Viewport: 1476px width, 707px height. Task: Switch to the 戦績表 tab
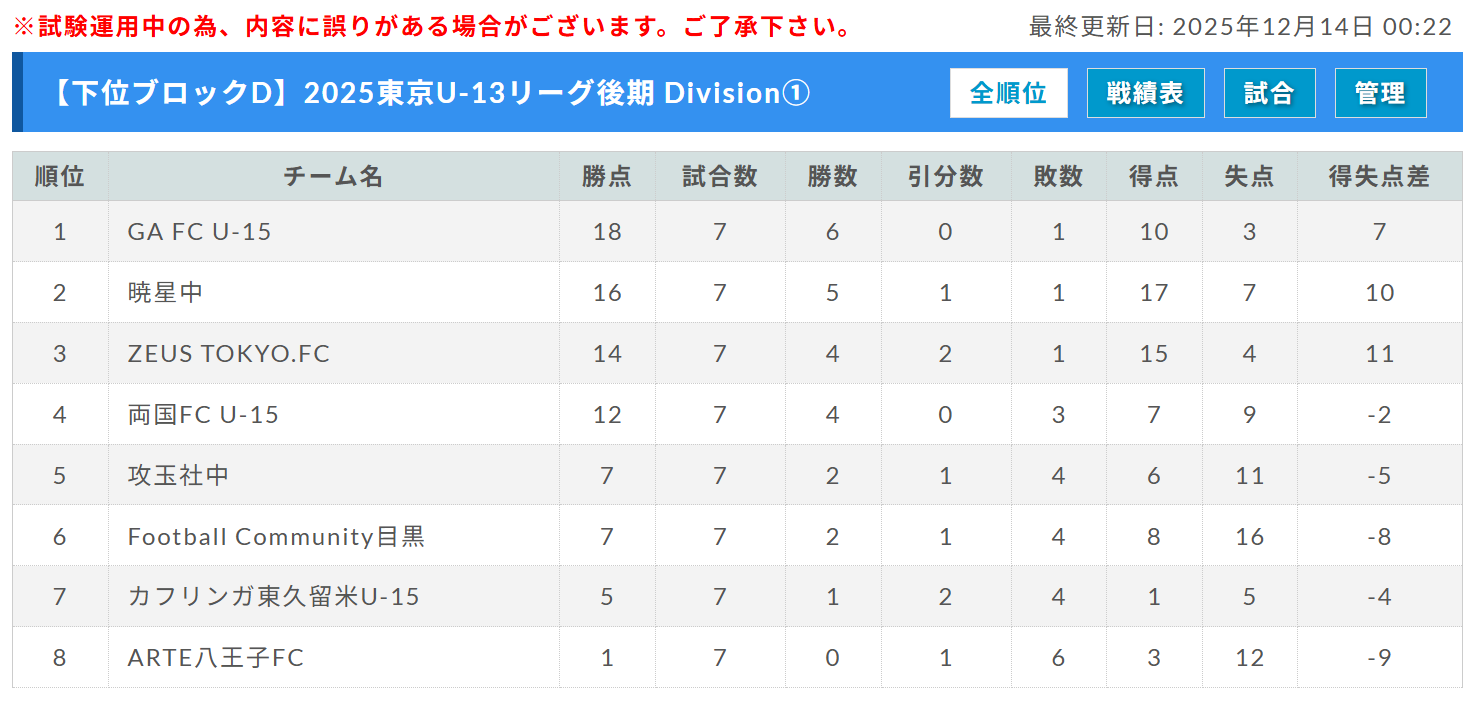point(1145,93)
